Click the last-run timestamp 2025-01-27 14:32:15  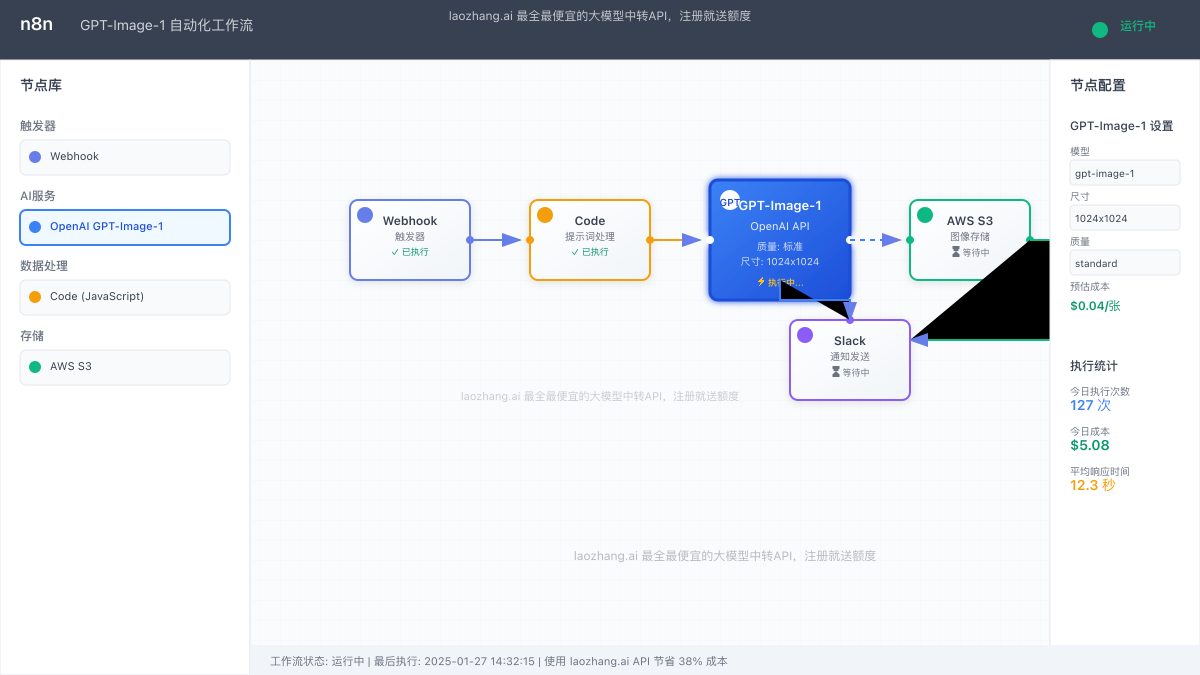(x=480, y=661)
